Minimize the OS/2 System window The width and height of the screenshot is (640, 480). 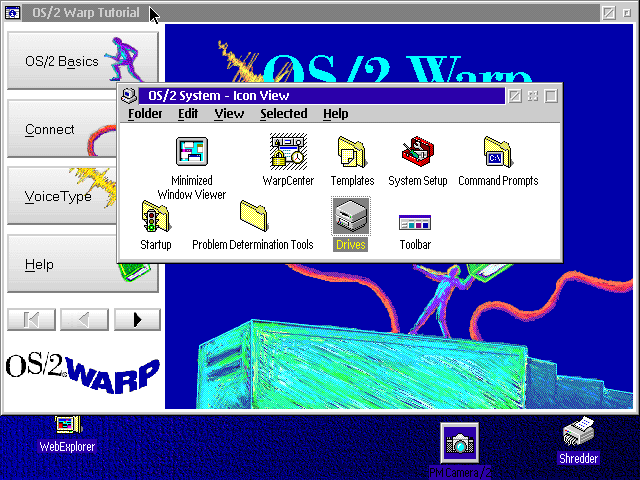(533, 96)
